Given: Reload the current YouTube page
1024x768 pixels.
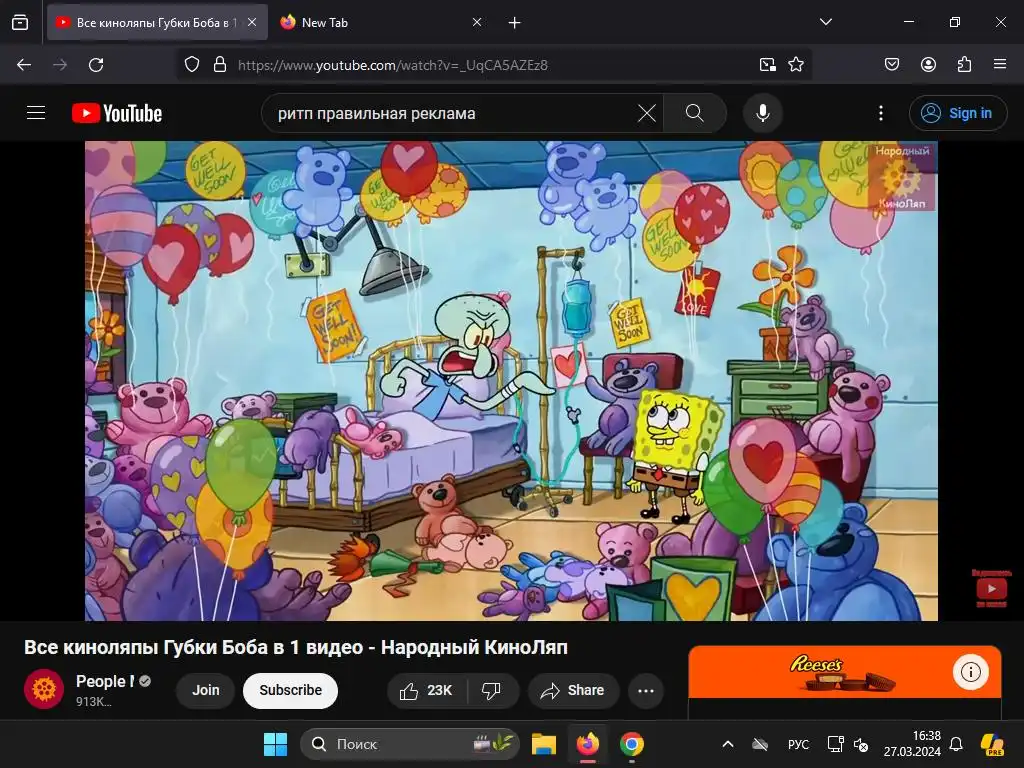Looking at the screenshot, I should pos(96,65).
